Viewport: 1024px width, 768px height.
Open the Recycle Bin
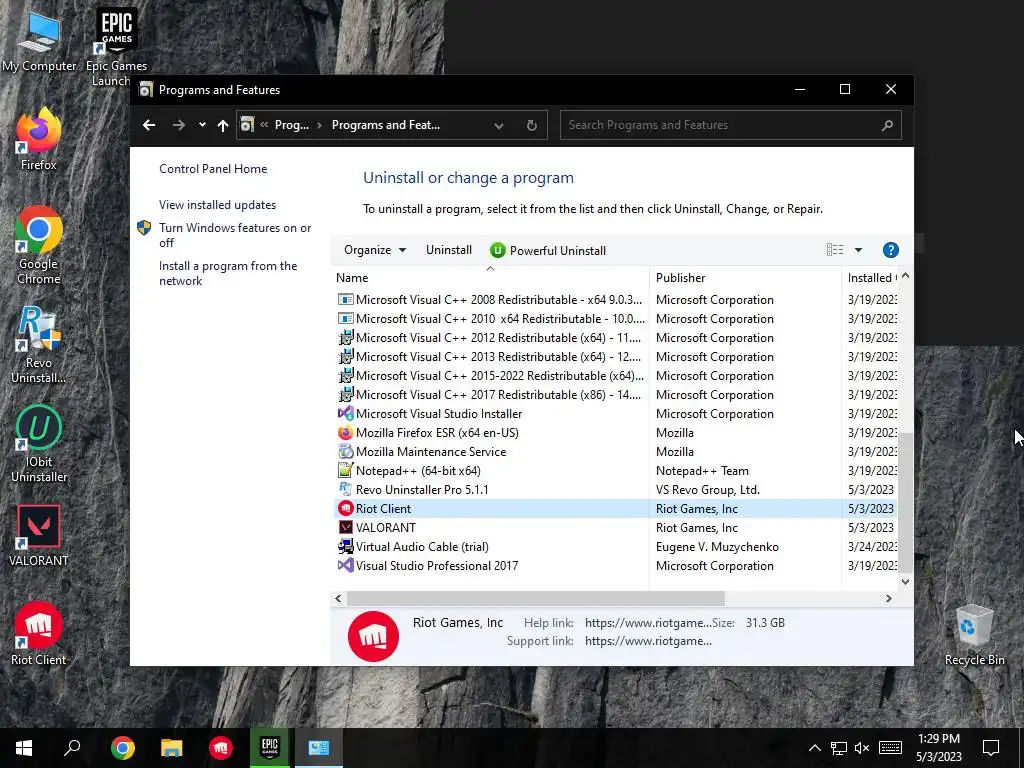point(974,635)
